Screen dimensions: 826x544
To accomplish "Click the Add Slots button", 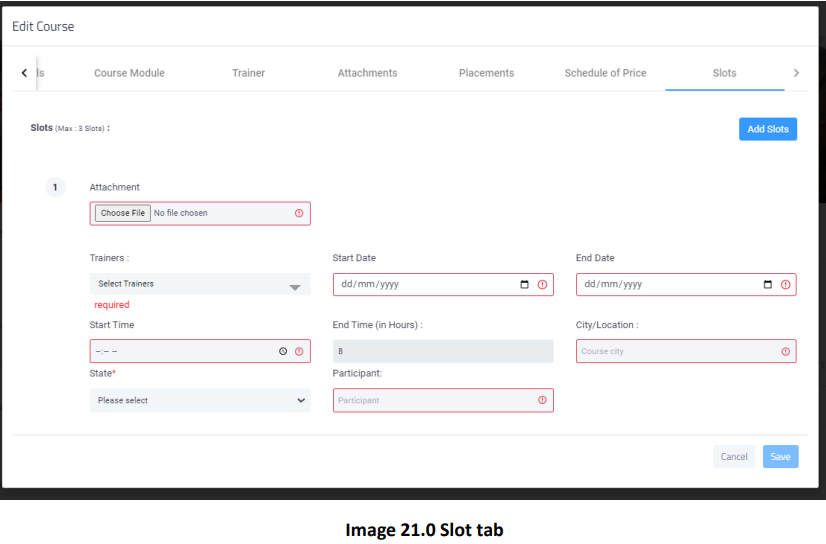I will 768,129.
